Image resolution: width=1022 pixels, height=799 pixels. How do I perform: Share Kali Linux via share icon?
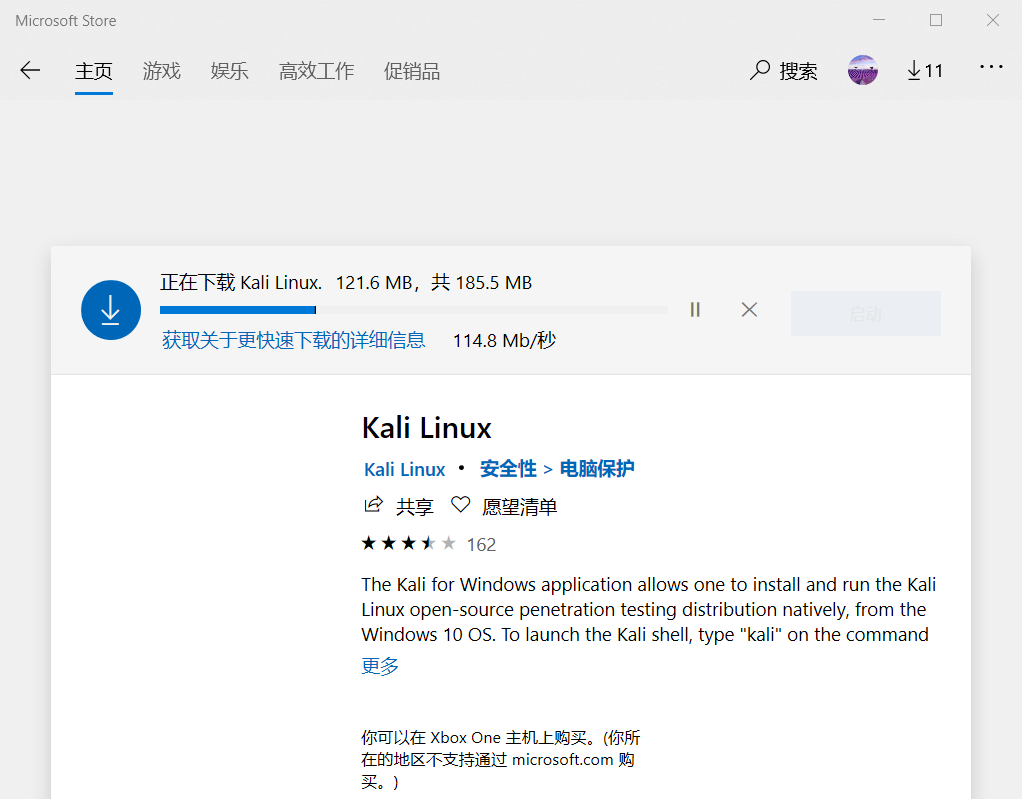pos(373,505)
